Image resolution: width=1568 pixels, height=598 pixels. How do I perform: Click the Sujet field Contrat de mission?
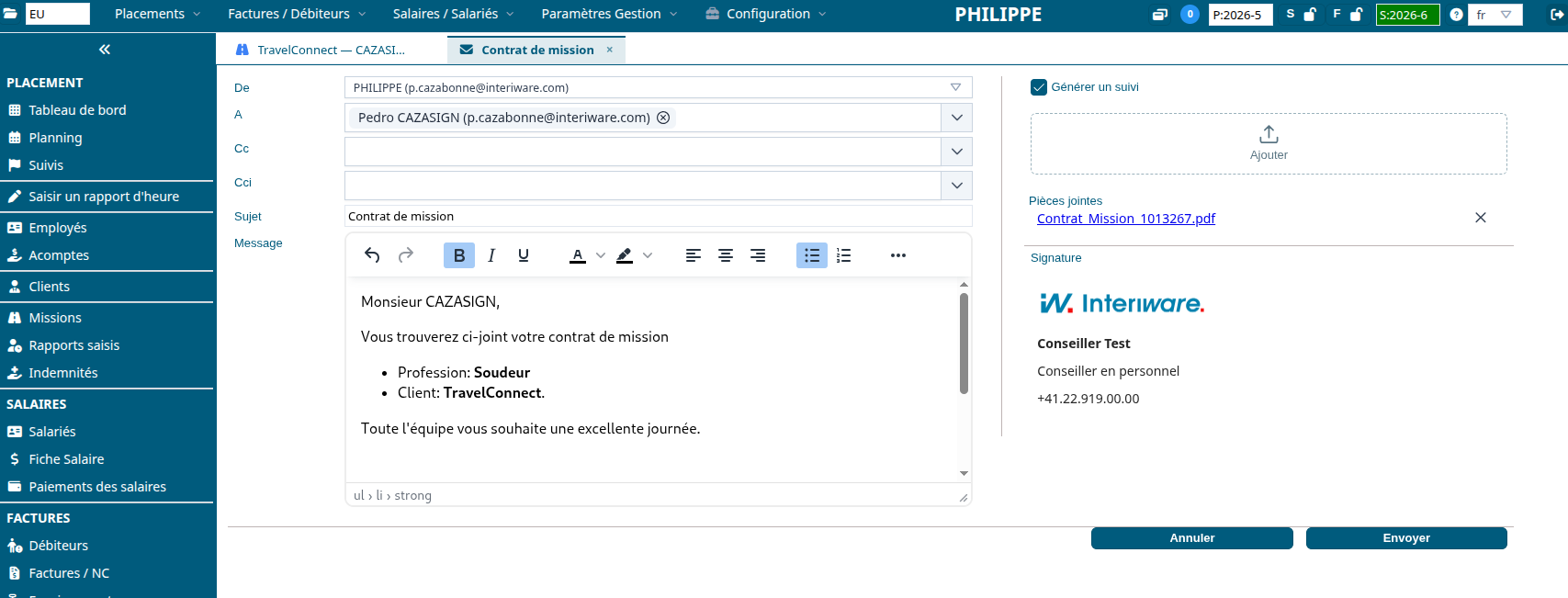[x=658, y=216]
